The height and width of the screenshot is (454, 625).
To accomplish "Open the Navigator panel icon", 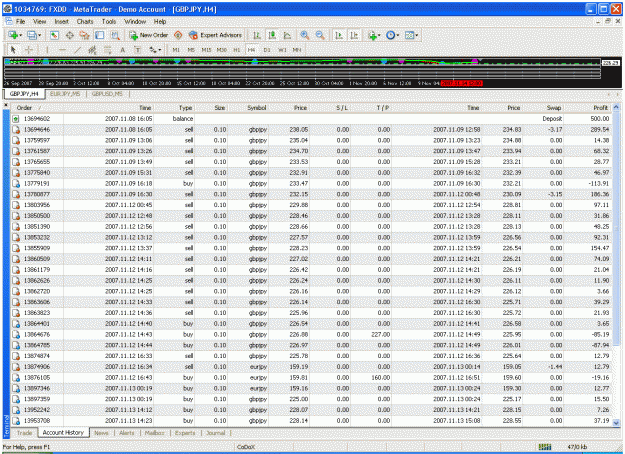I will click(85, 35).
